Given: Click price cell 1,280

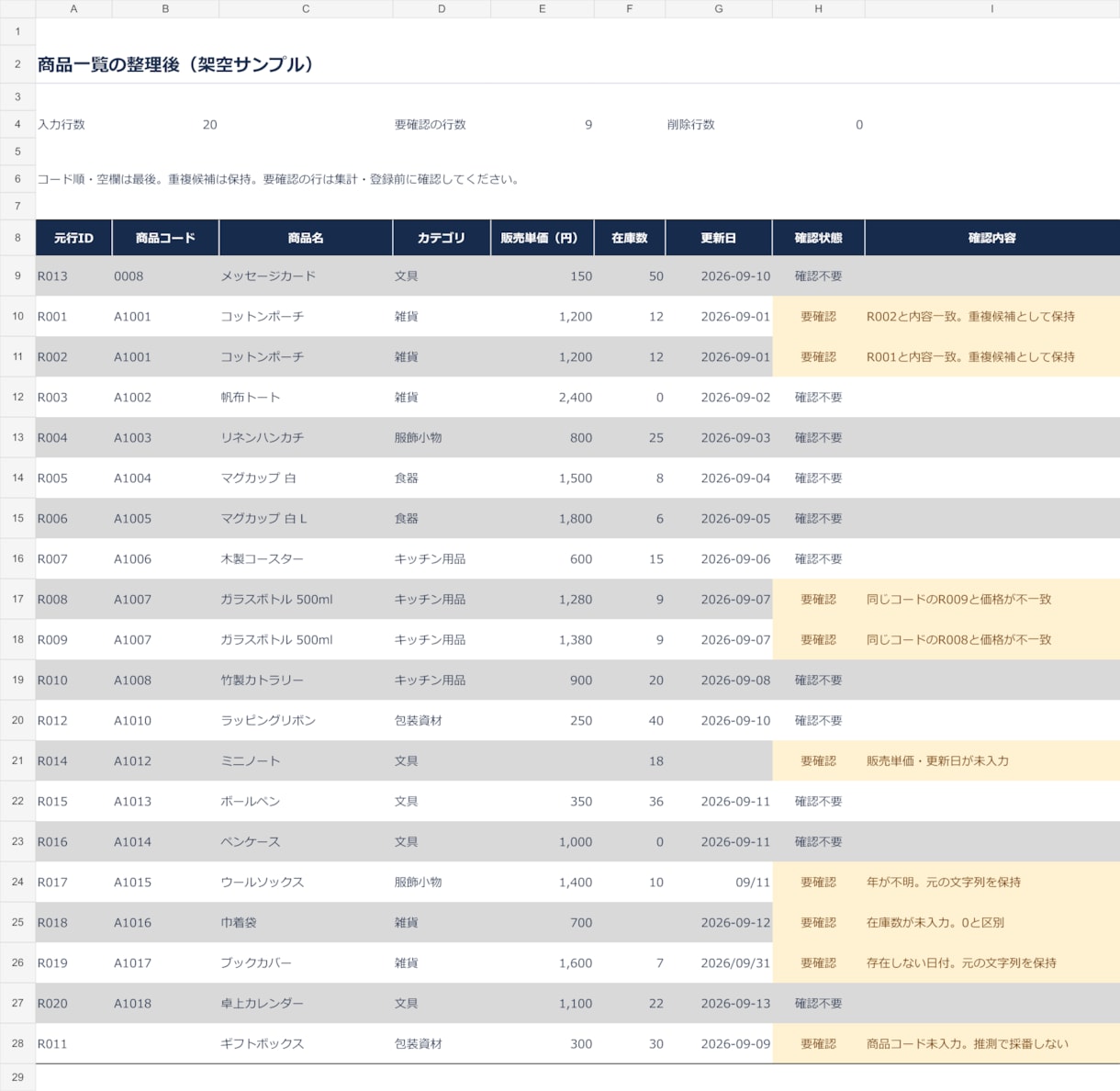Looking at the screenshot, I should click(x=576, y=600).
